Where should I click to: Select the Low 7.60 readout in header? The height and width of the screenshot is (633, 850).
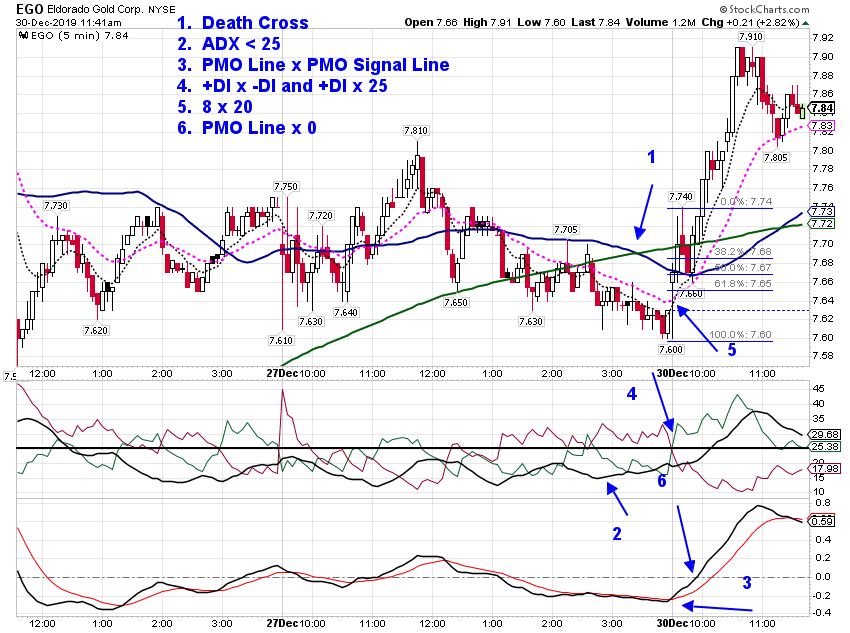point(541,22)
